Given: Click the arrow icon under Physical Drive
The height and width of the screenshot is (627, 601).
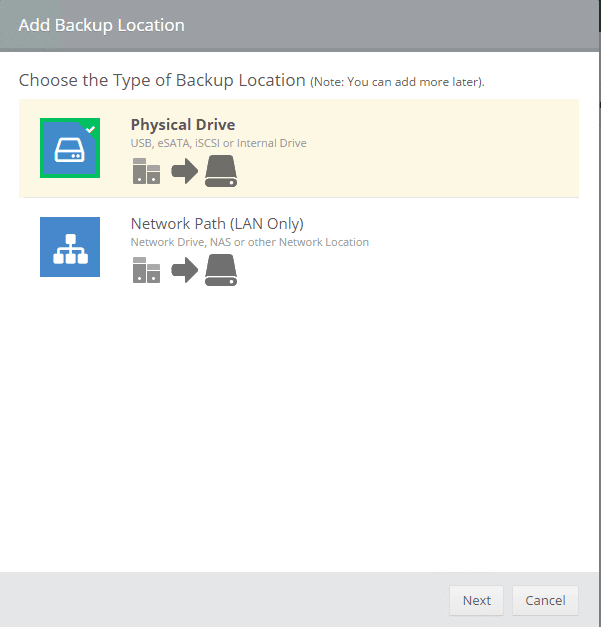Looking at the screenshot, I should click(x=184, y=172).
